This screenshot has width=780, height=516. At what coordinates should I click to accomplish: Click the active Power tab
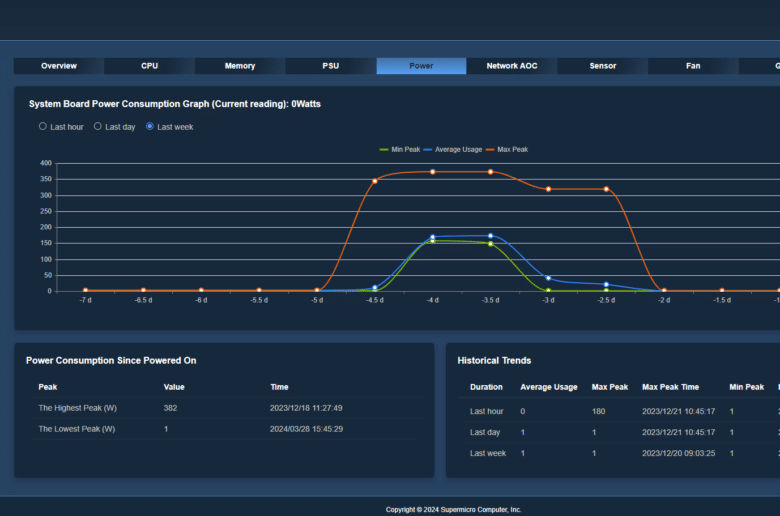(421, 66)
